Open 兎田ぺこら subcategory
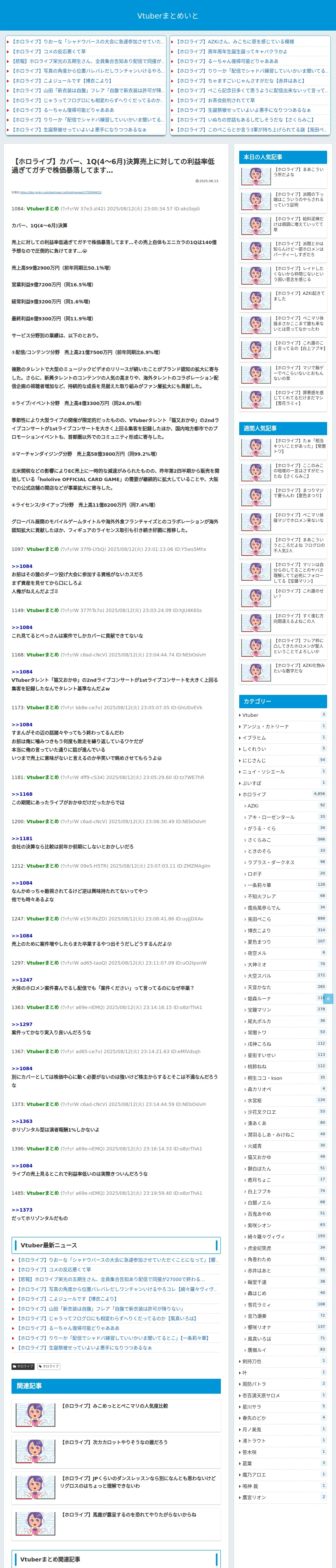The image size is (336, 1568). coord(285,919)
